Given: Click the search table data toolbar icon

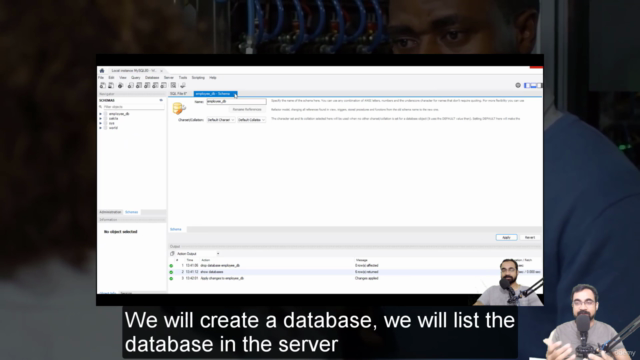Looking at the screenshot, I should 173,85.
